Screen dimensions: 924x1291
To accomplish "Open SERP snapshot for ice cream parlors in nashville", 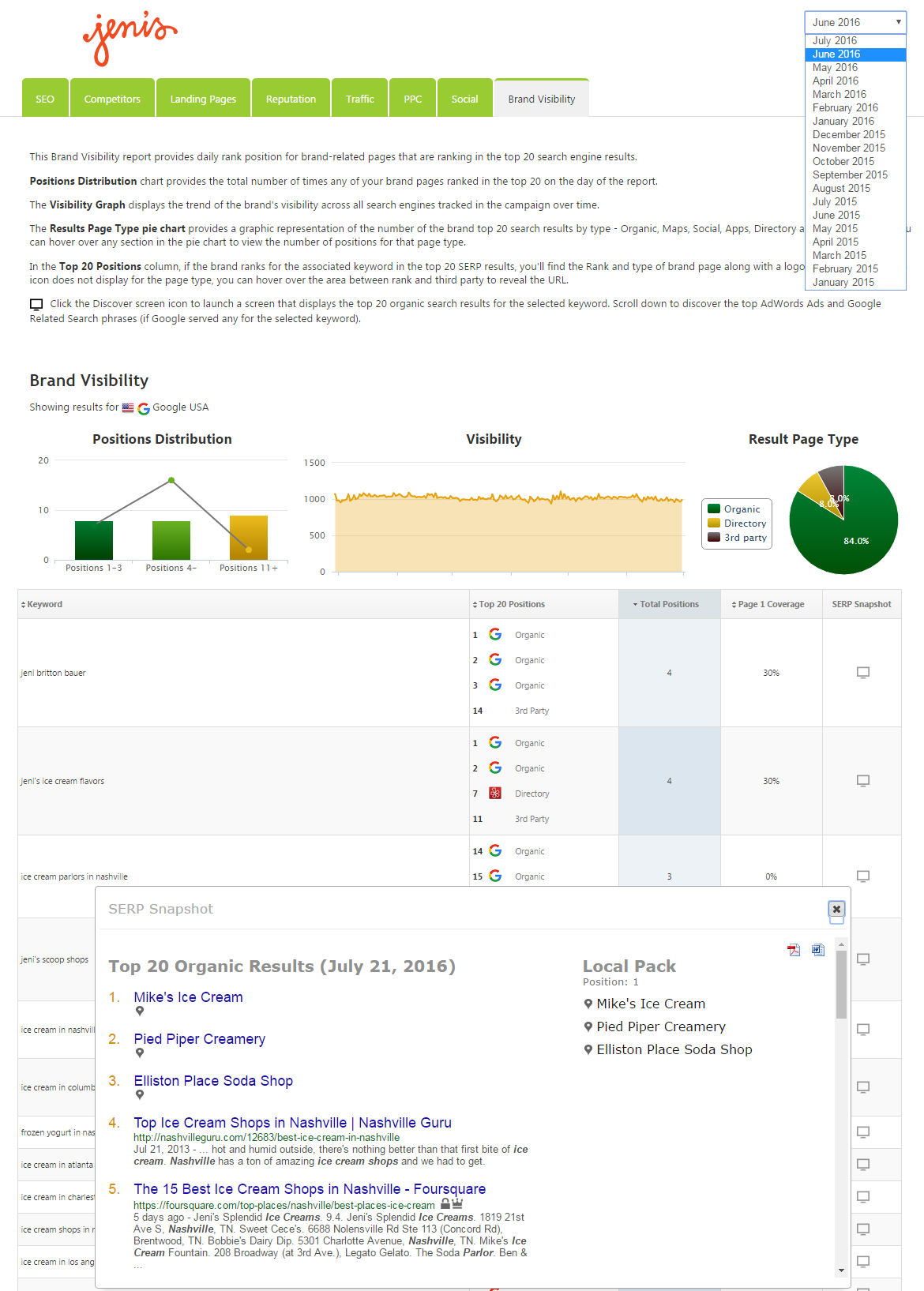I will (862, 876).
